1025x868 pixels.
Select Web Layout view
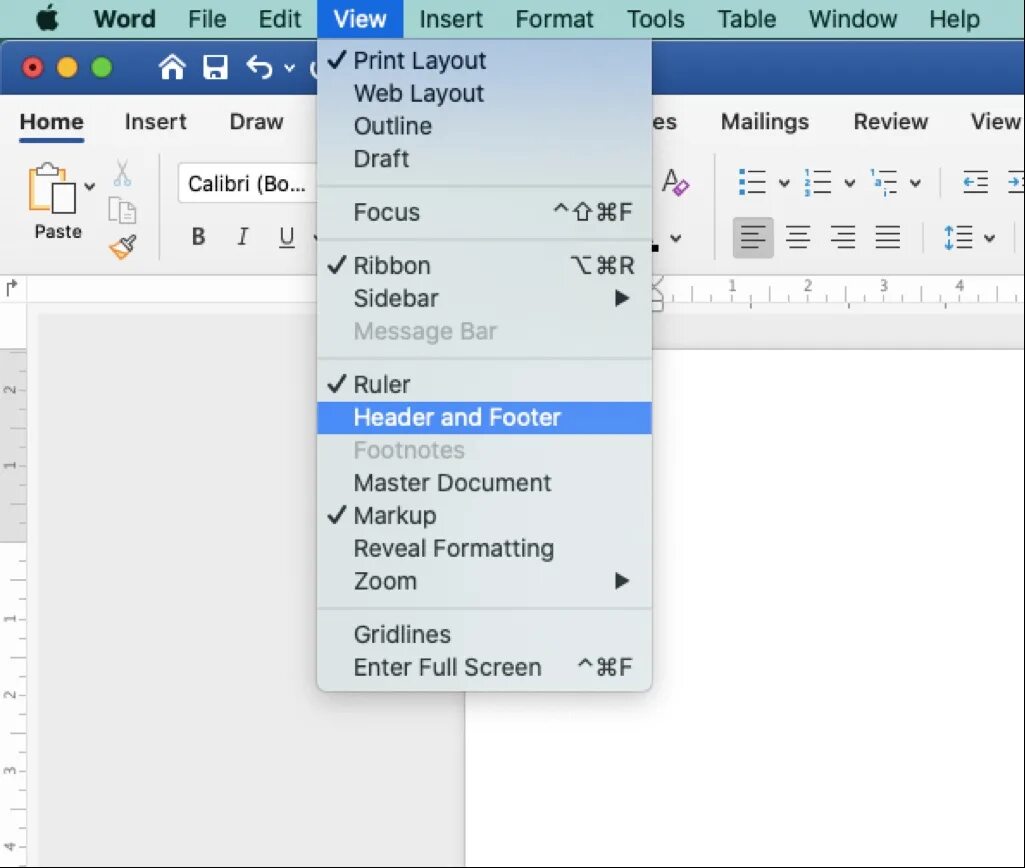click(484, 93)
